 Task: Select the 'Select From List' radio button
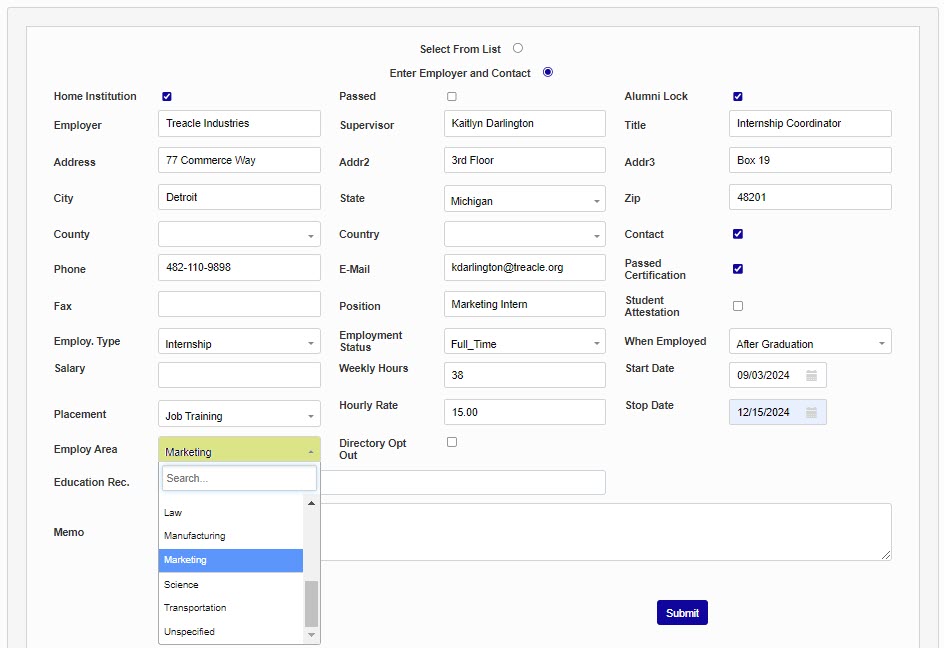[518, 48]
